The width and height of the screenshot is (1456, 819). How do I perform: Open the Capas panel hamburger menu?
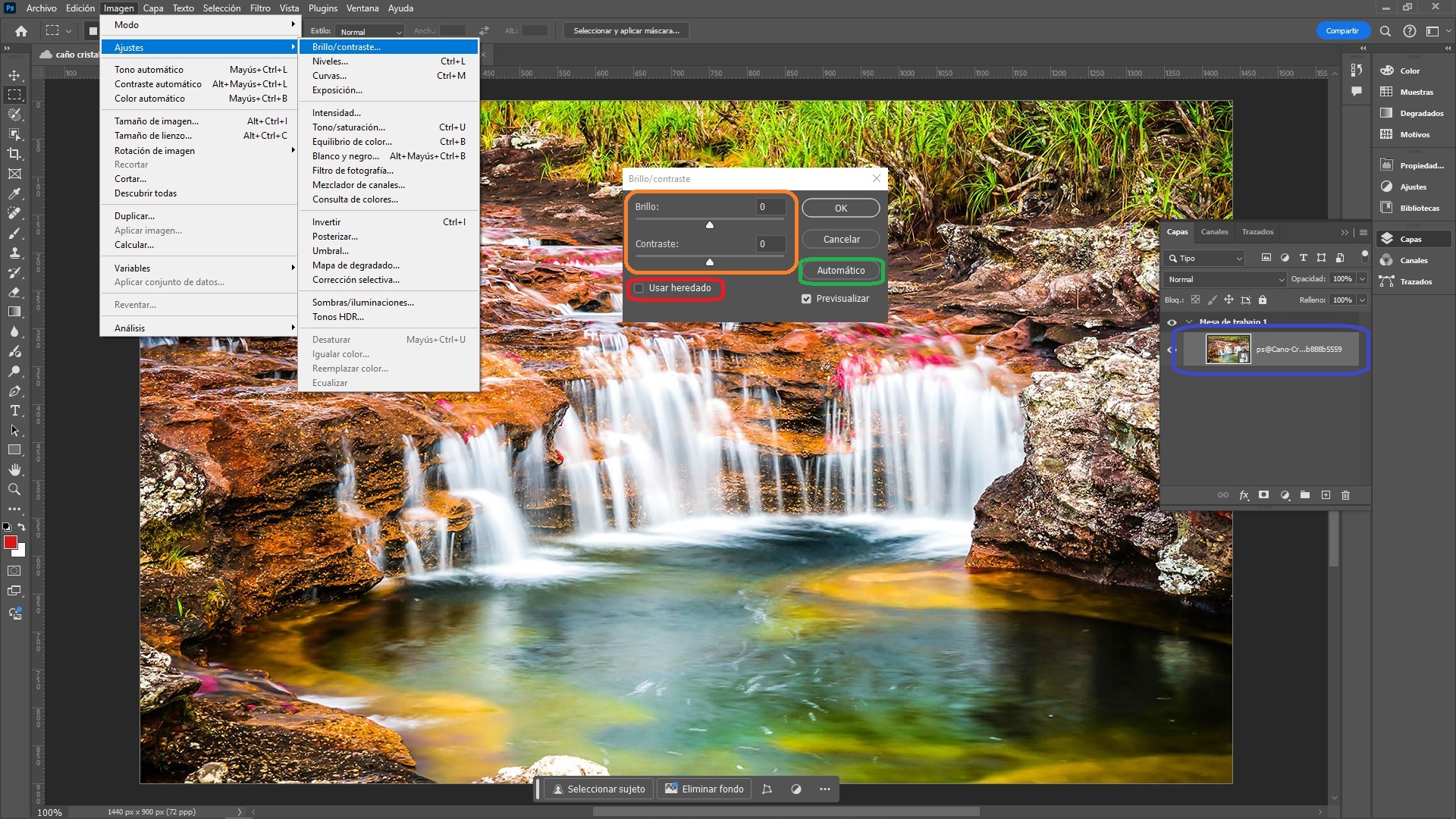click(1363, 232)
